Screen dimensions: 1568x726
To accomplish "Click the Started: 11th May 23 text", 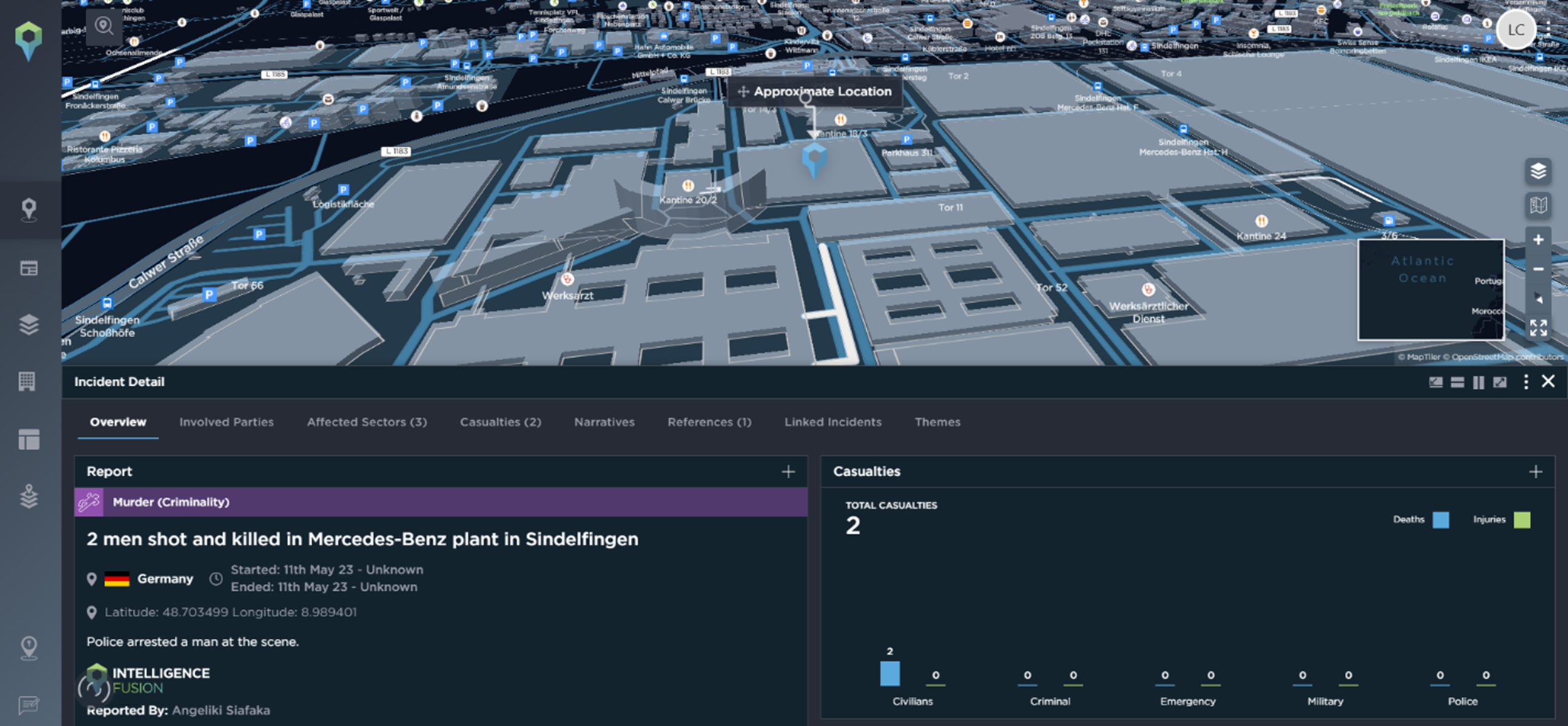I will pyautogui.click(x=327, y=570).
